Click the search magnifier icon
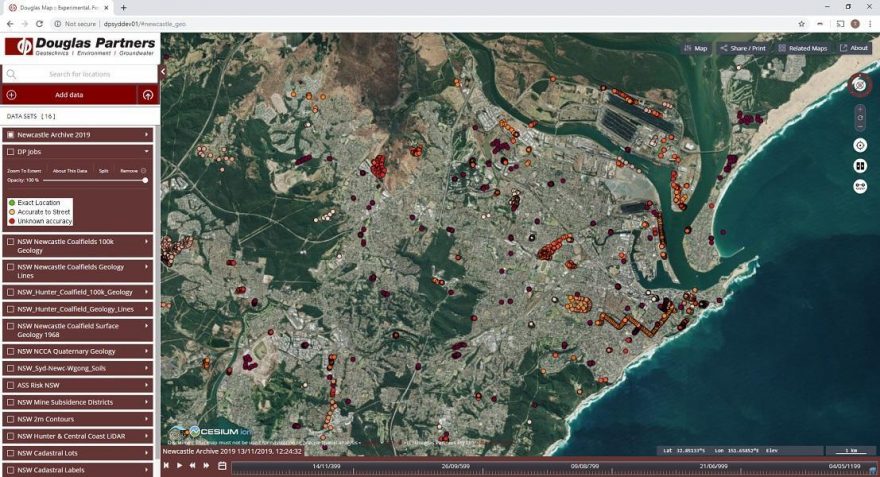The image size is (880, 477). pyautogui.click(x=11, y=74)
